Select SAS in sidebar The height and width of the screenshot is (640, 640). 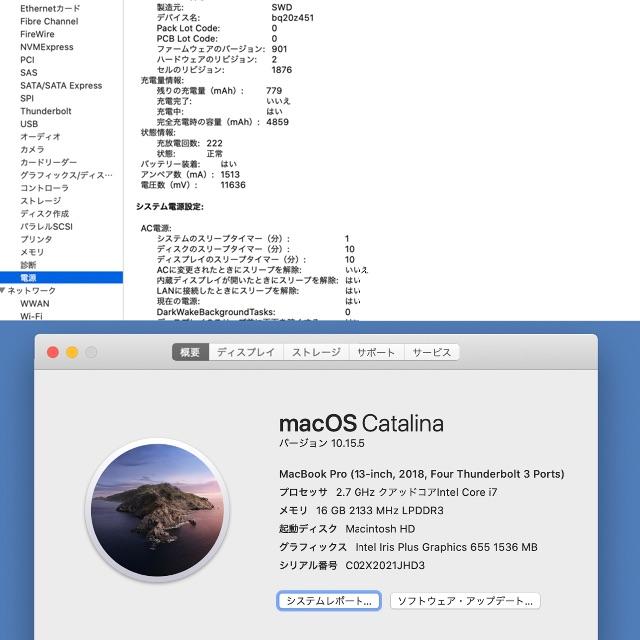click(x=29, y=73)
